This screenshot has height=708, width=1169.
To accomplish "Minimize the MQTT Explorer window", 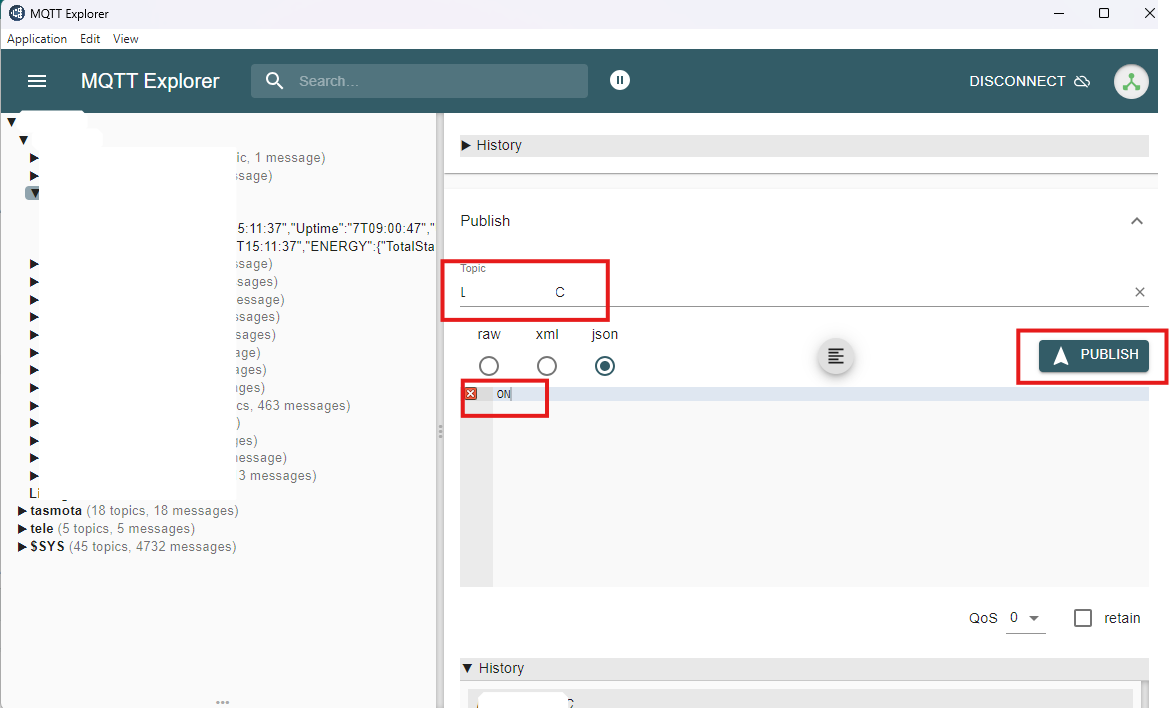I will (x=1059, y=13).
